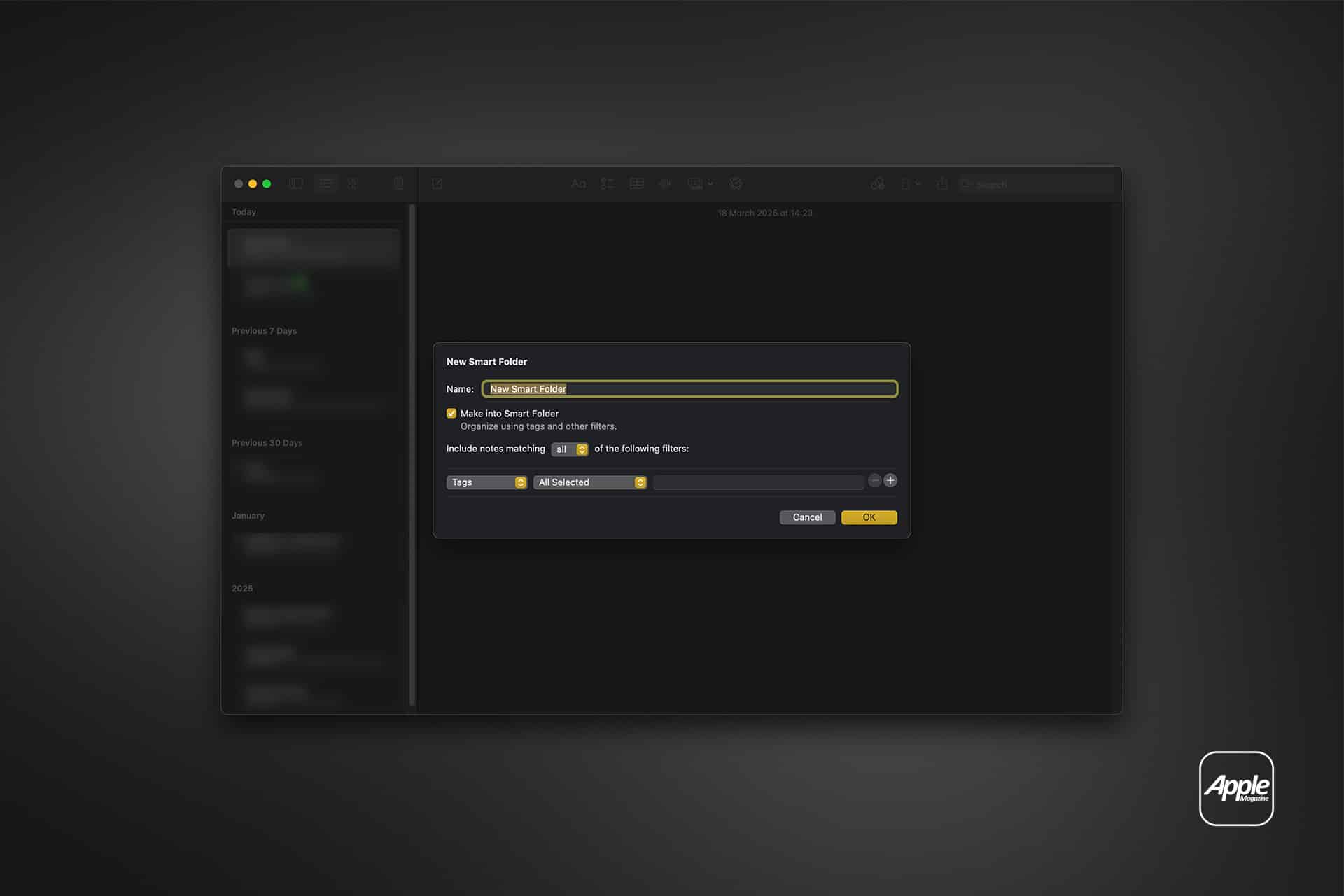The image size is (1344, 896).
Task: Click 'Previous 7 Days' section header
Action: (x=264, y=331)
